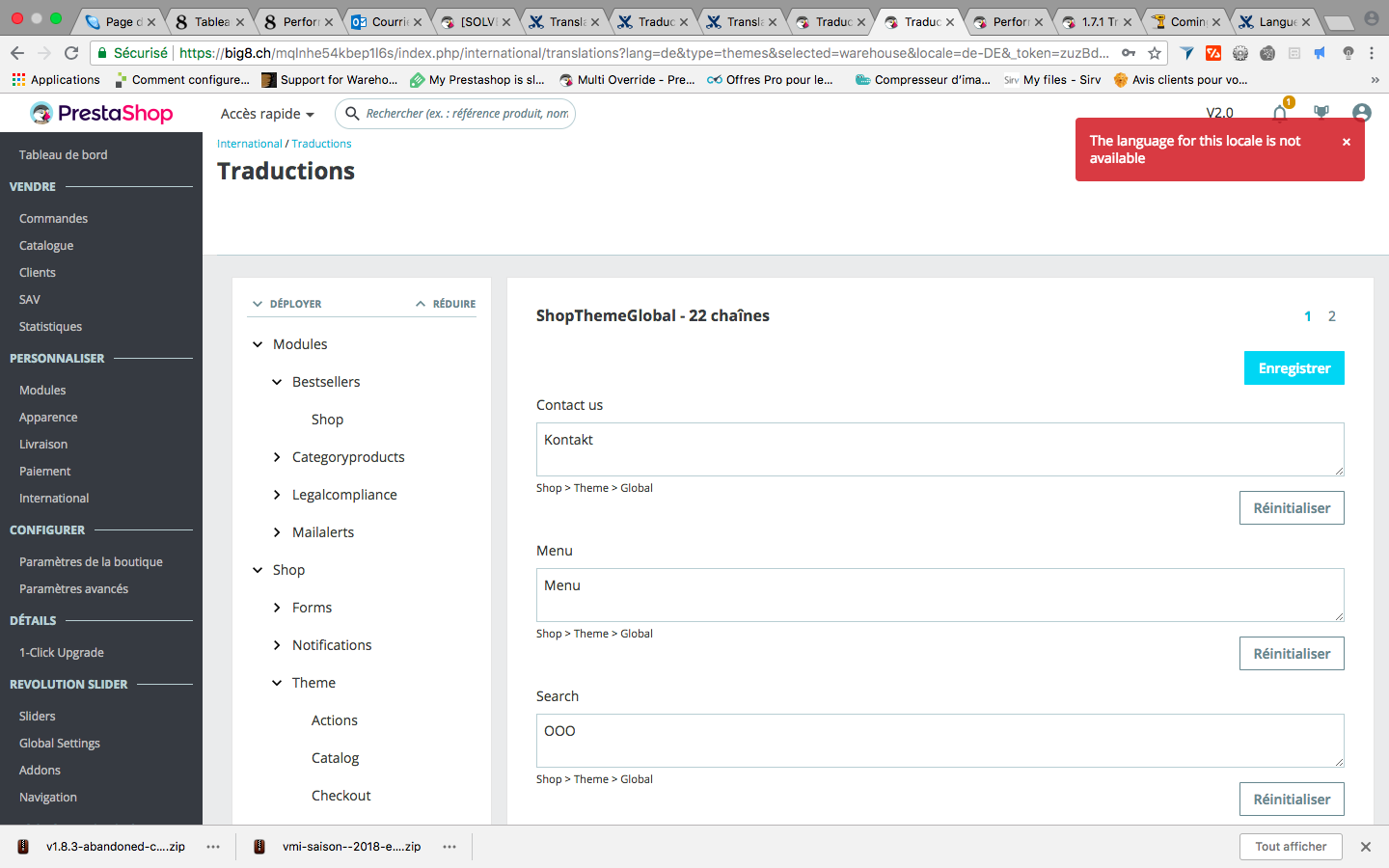Viewport: 1389px width, 868px height.
Task: Click the magnifier icon in search bar
Action: pos(352,114)
